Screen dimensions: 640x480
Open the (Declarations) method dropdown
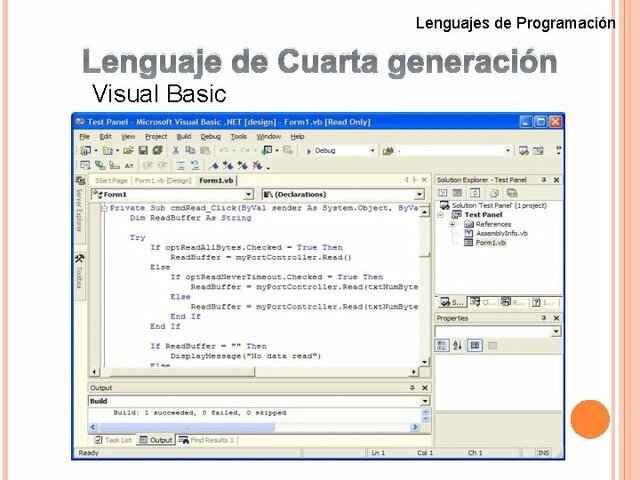419,194
